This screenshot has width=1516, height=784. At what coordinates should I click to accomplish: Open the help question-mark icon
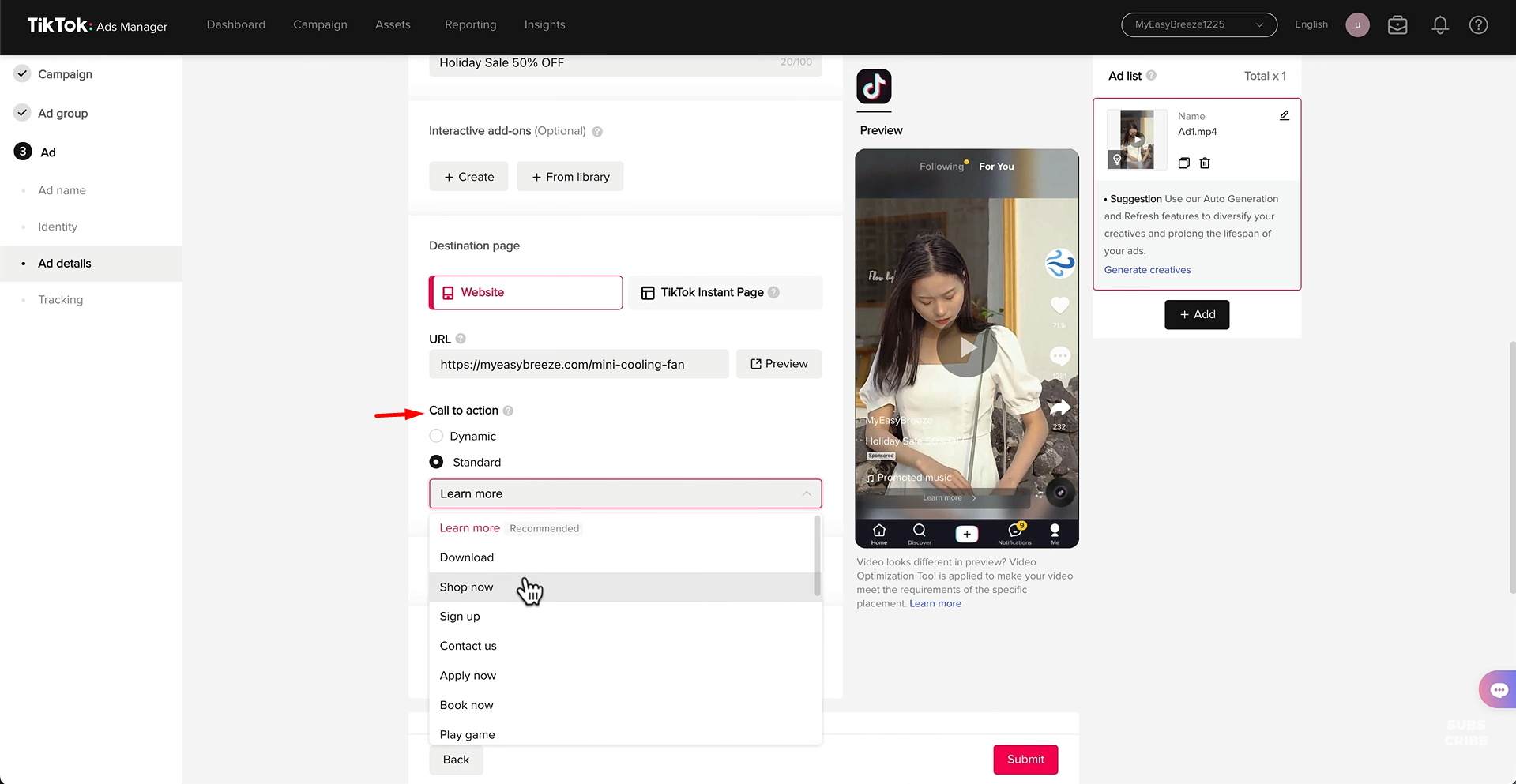[x=1477, y=24]
